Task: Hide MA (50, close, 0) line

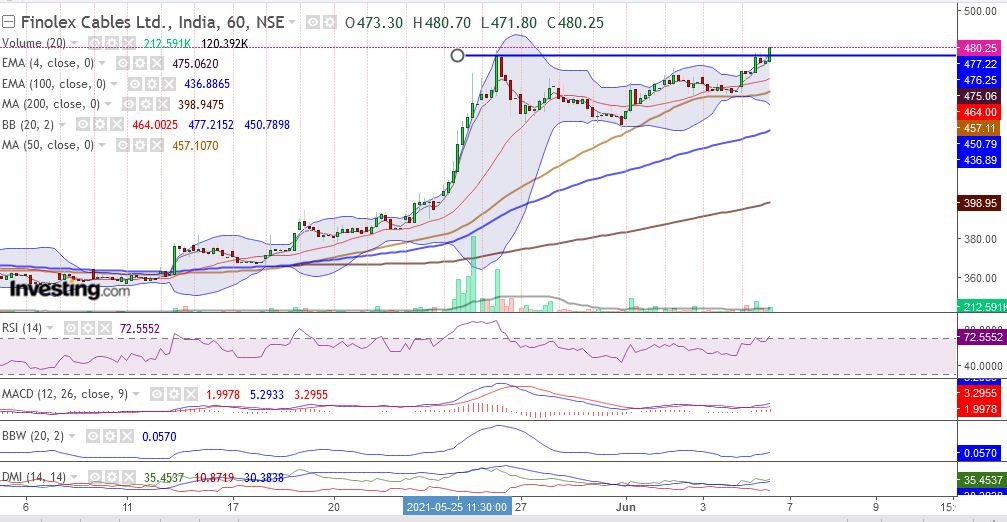Action: (122, 146)
